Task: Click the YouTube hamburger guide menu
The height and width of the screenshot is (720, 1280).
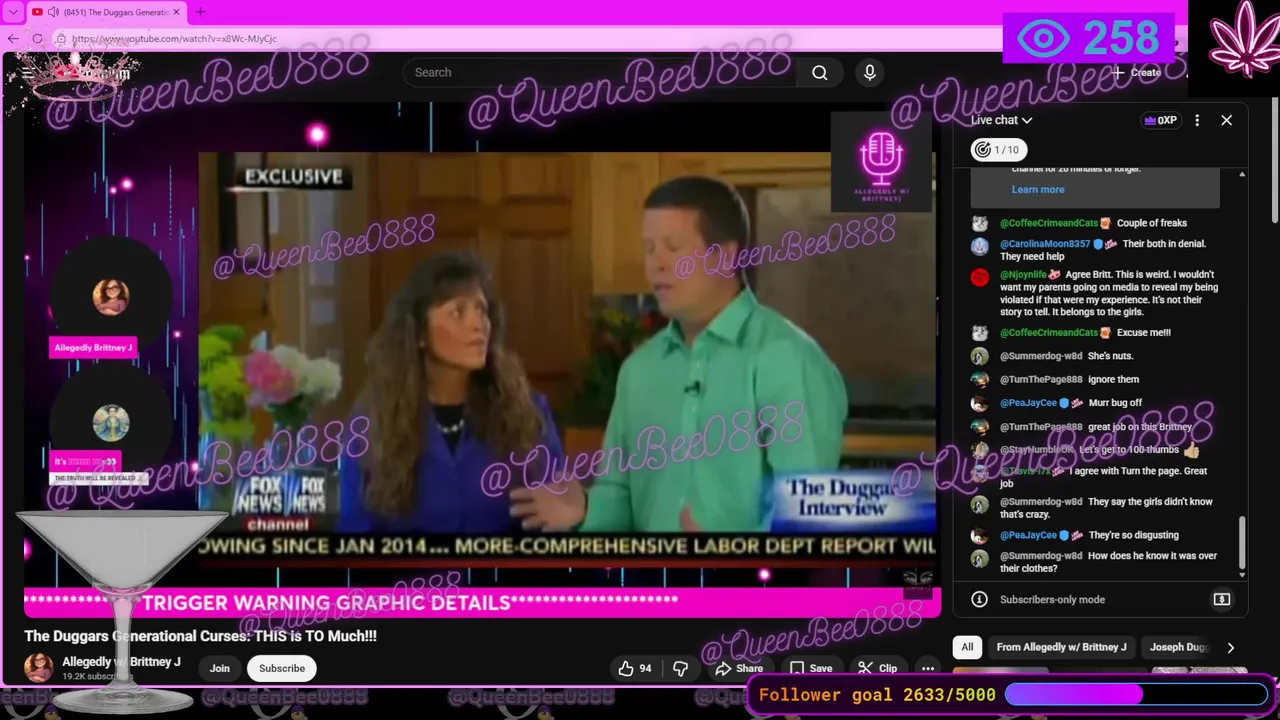Action: [x=27, y=72]
